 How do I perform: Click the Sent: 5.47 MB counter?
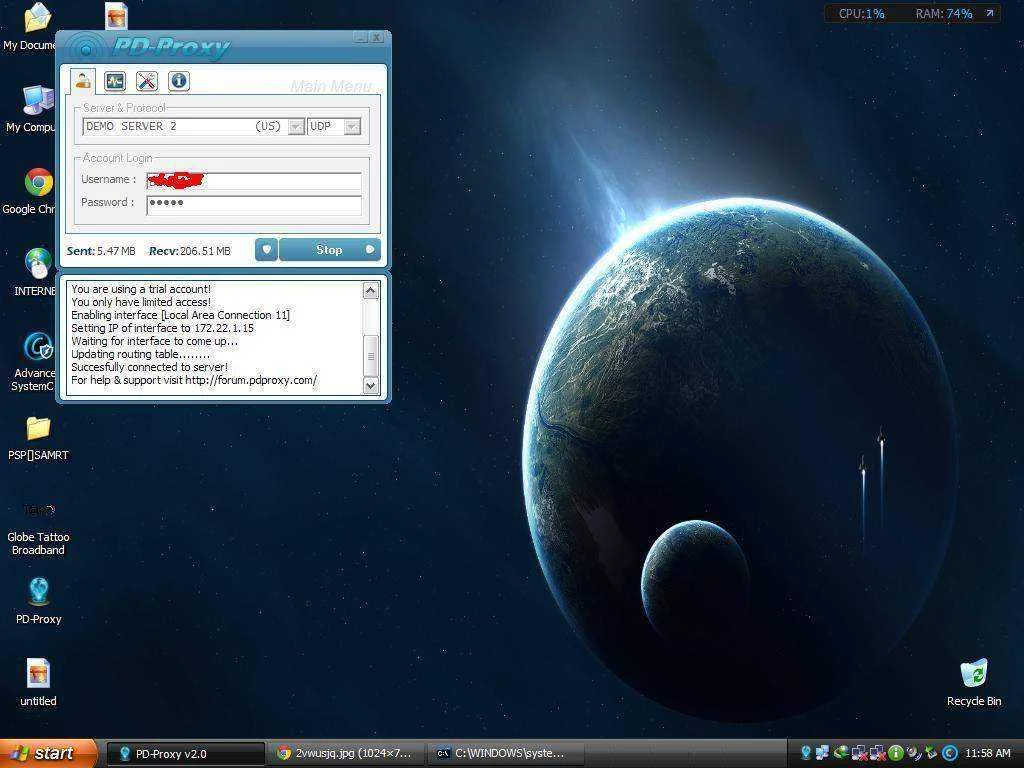point(101,251)
